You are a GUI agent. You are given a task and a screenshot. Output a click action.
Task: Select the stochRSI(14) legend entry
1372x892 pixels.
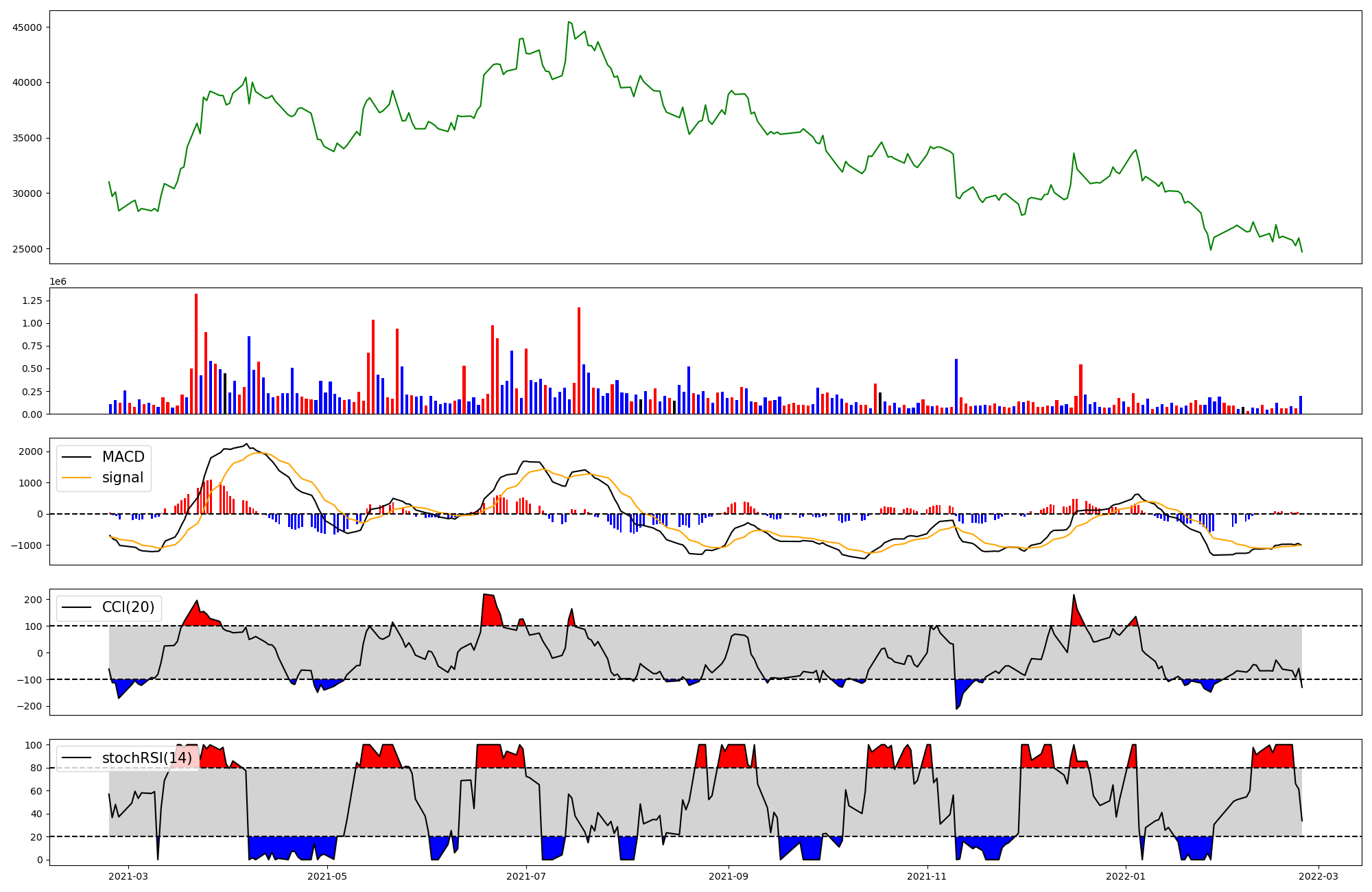pyautogui.click(x=147, y=758)
